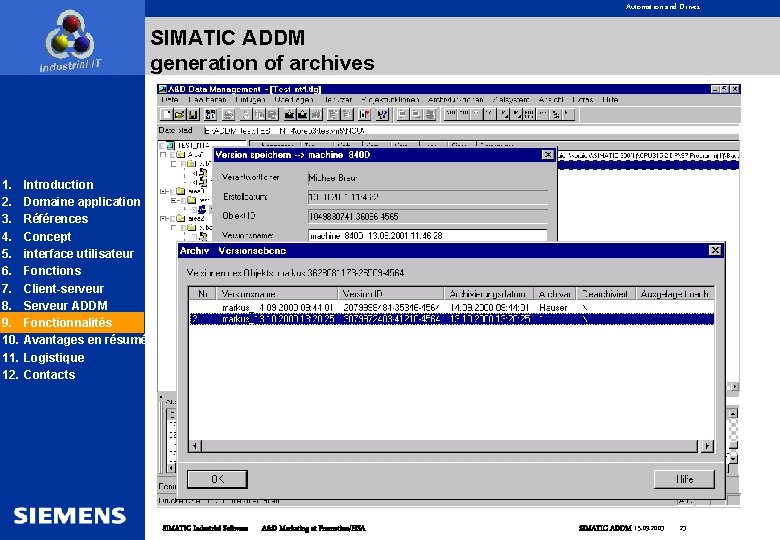Click main window's lower-right scroll up arrow
Image resolution: width=780 pixels, height=540 pixels.
click(x=733, y=414)
